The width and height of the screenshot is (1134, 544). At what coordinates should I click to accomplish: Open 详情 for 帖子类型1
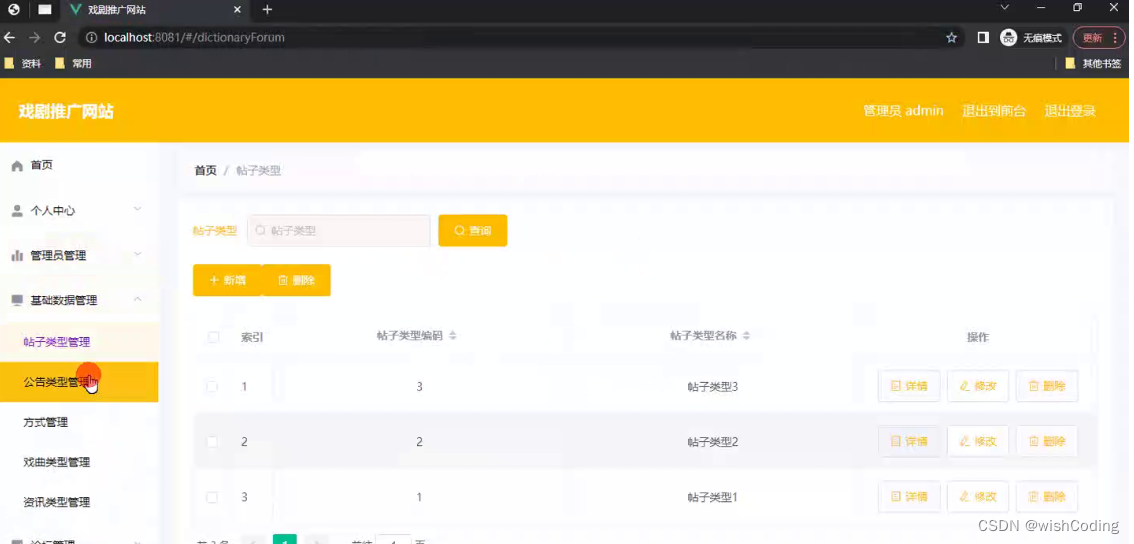909,497
